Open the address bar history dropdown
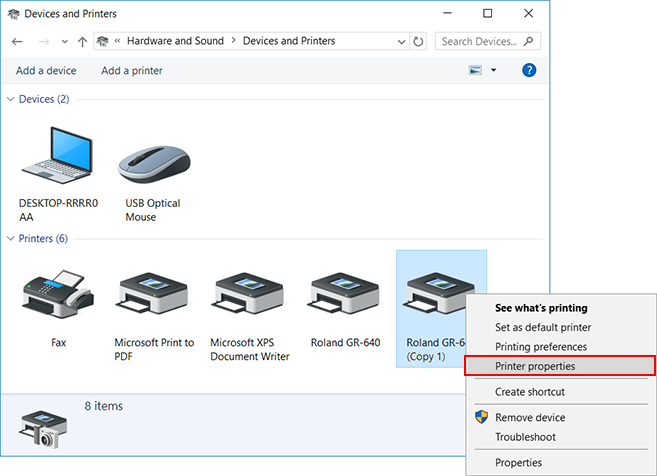The height and width of the screenshot is (476, 657). point(401,41)
